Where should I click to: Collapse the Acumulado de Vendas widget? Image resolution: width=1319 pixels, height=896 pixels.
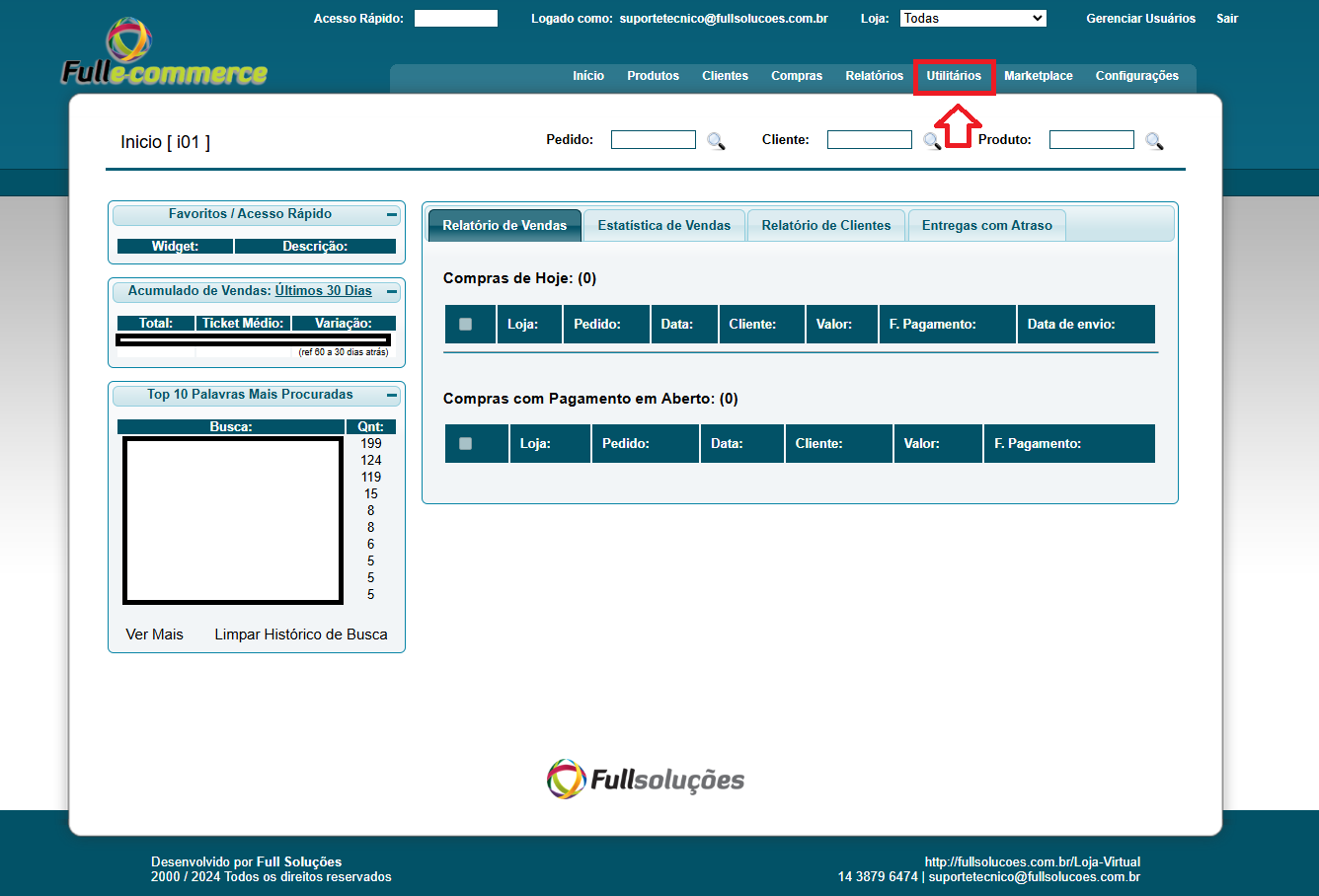point(392,291)
